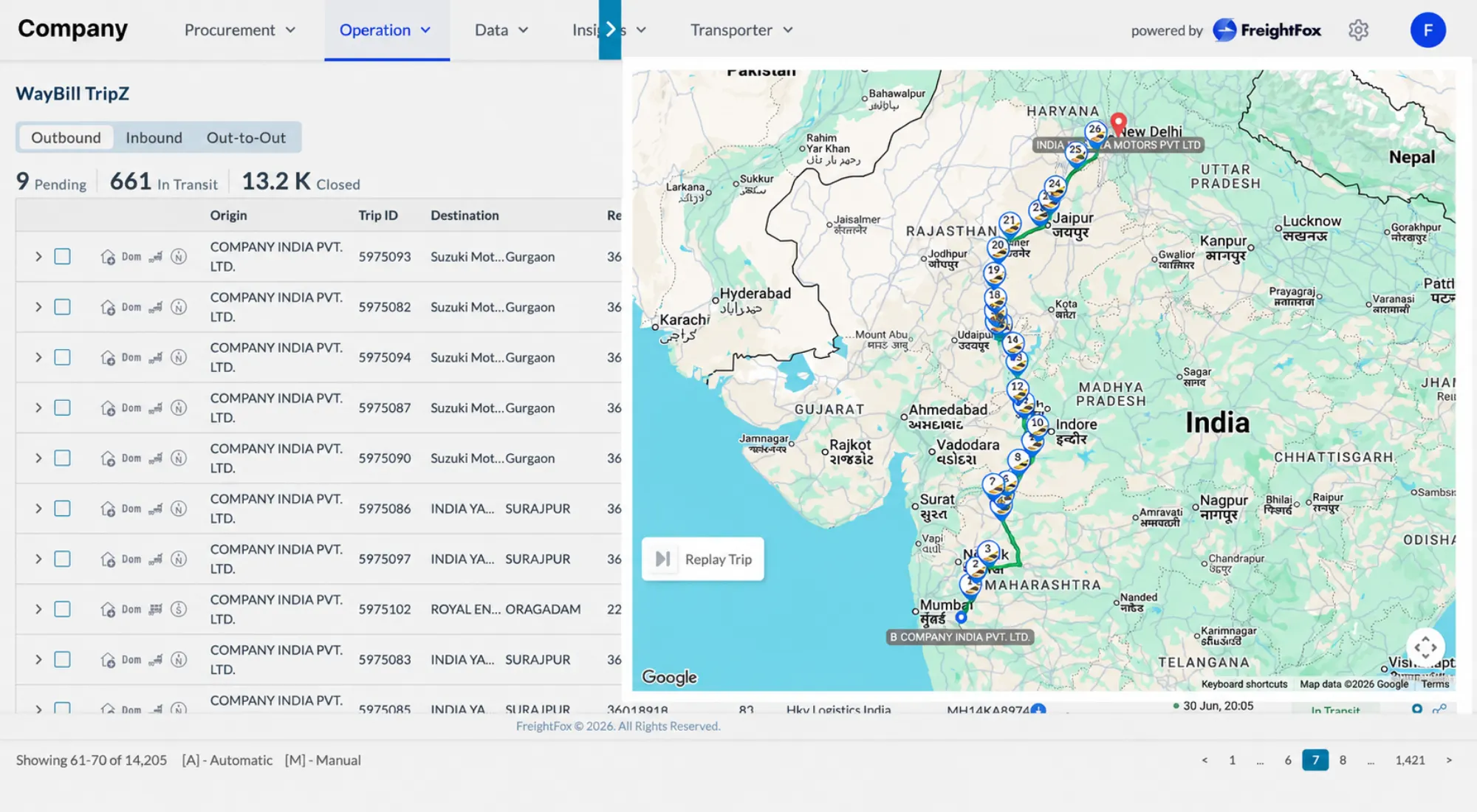
Task: Click the home icon in trip 5975090 row
Action: click(108, 458)
